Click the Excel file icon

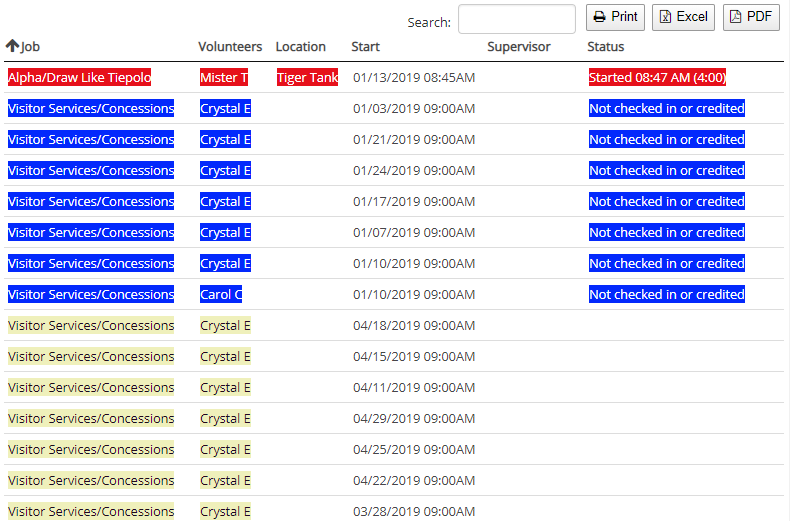click(x=666, y=17)
